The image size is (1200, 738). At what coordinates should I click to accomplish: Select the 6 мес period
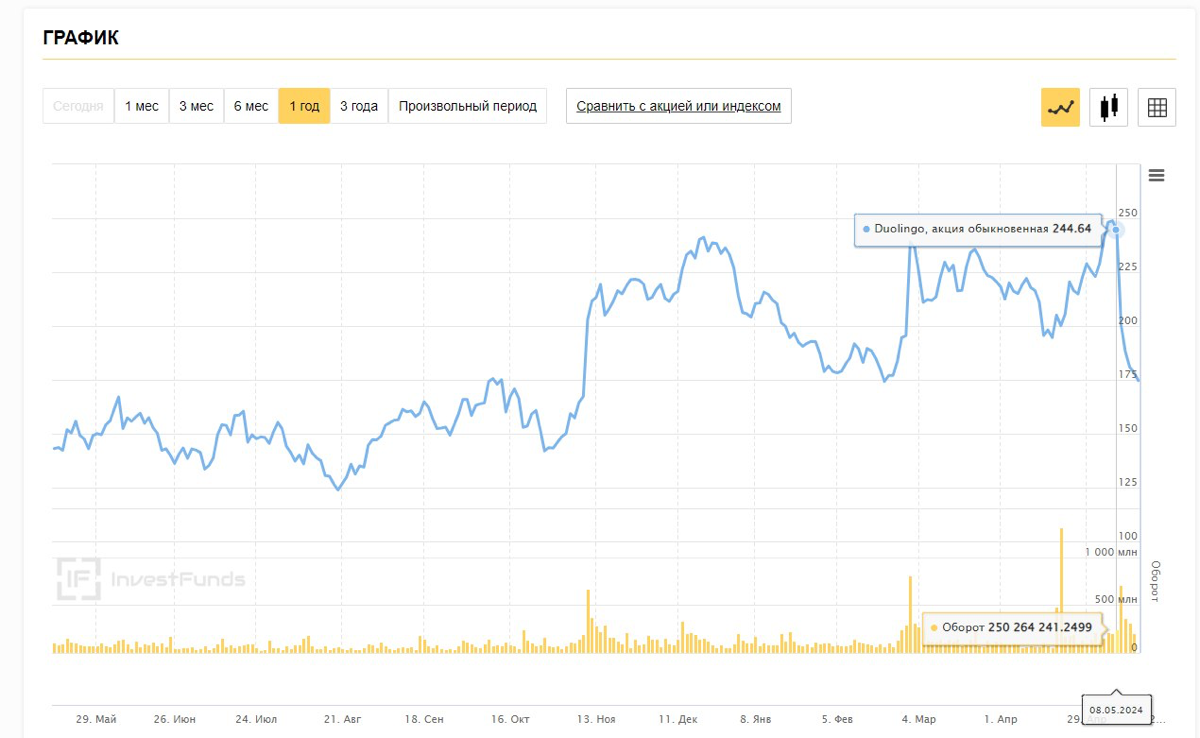[251, 106]
